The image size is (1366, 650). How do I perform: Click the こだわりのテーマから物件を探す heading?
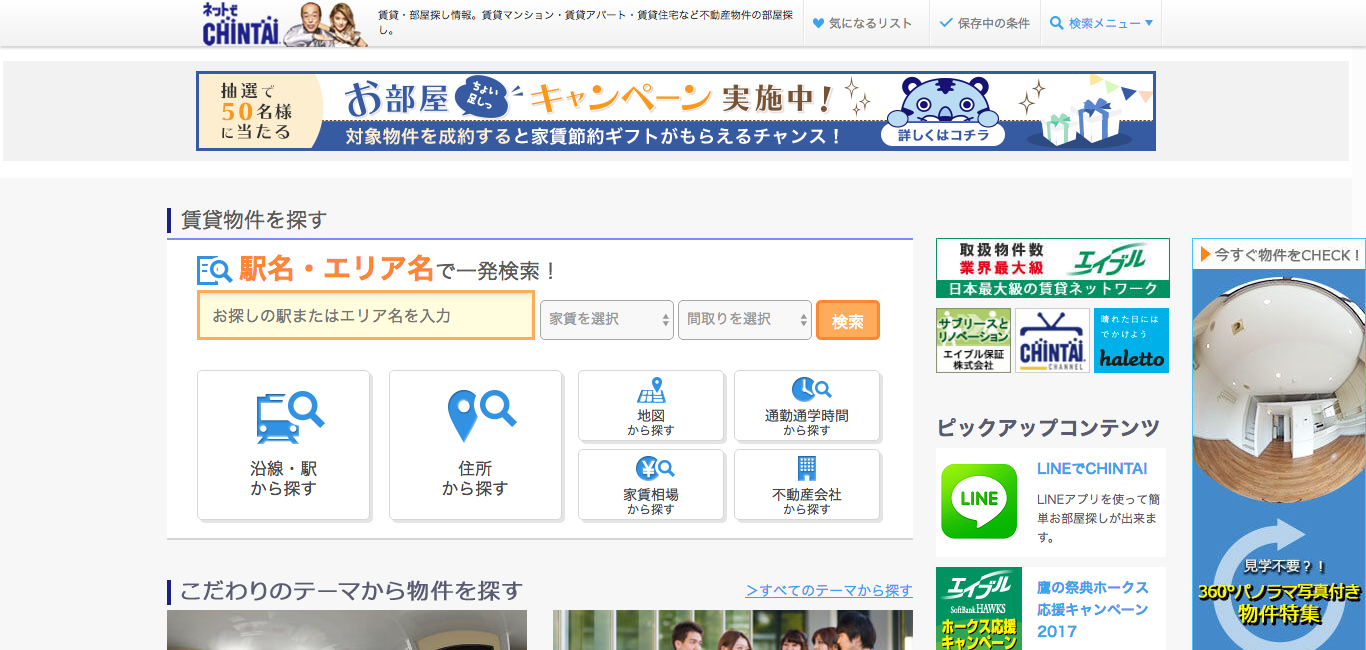coord(351,591)
